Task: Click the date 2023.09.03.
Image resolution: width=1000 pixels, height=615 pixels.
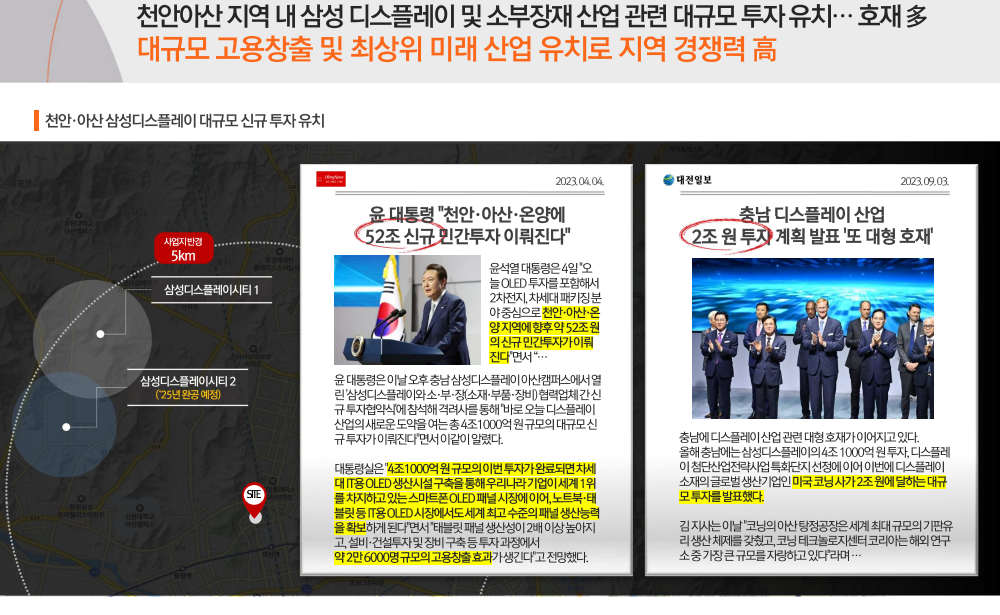Action: (x=924, y=181)
